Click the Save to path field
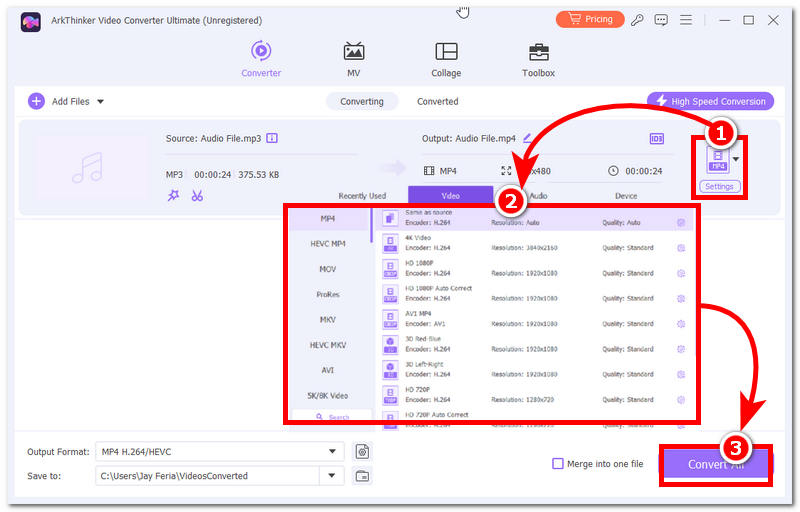800x512 pixels. tap(208, 476)
